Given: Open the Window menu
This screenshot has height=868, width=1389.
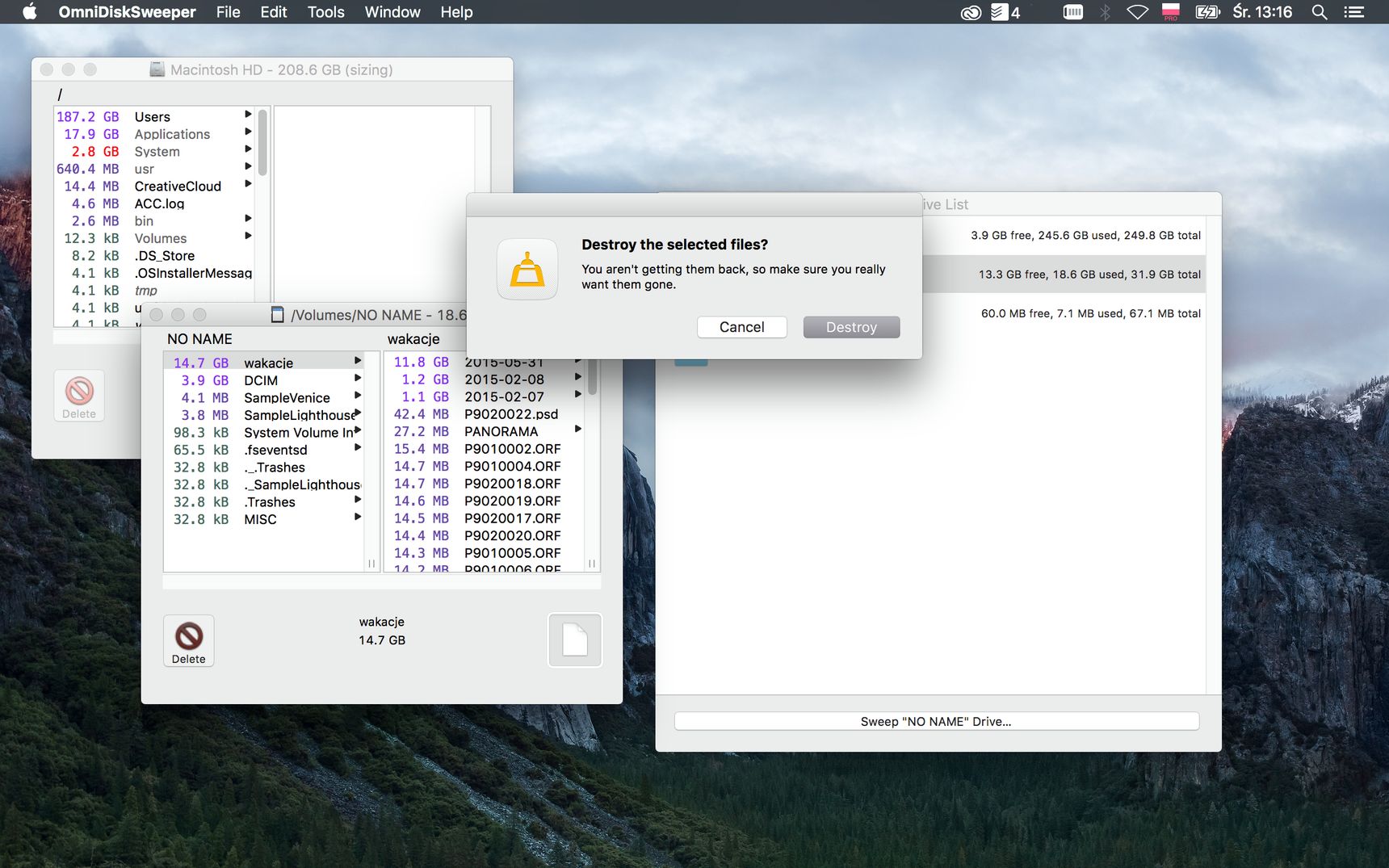Looking at the screenshot, I should [x=392, y=12].
